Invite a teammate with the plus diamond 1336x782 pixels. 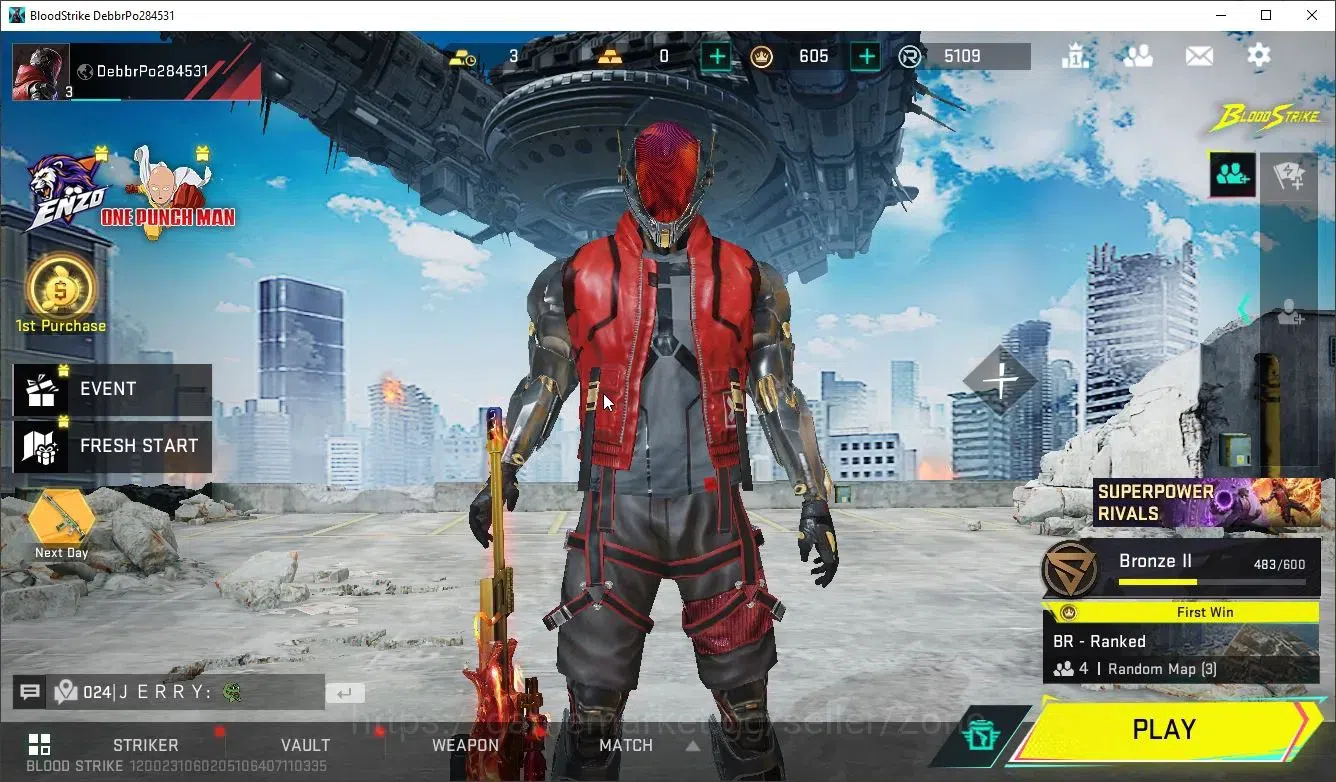click(x=1001, y=380)
